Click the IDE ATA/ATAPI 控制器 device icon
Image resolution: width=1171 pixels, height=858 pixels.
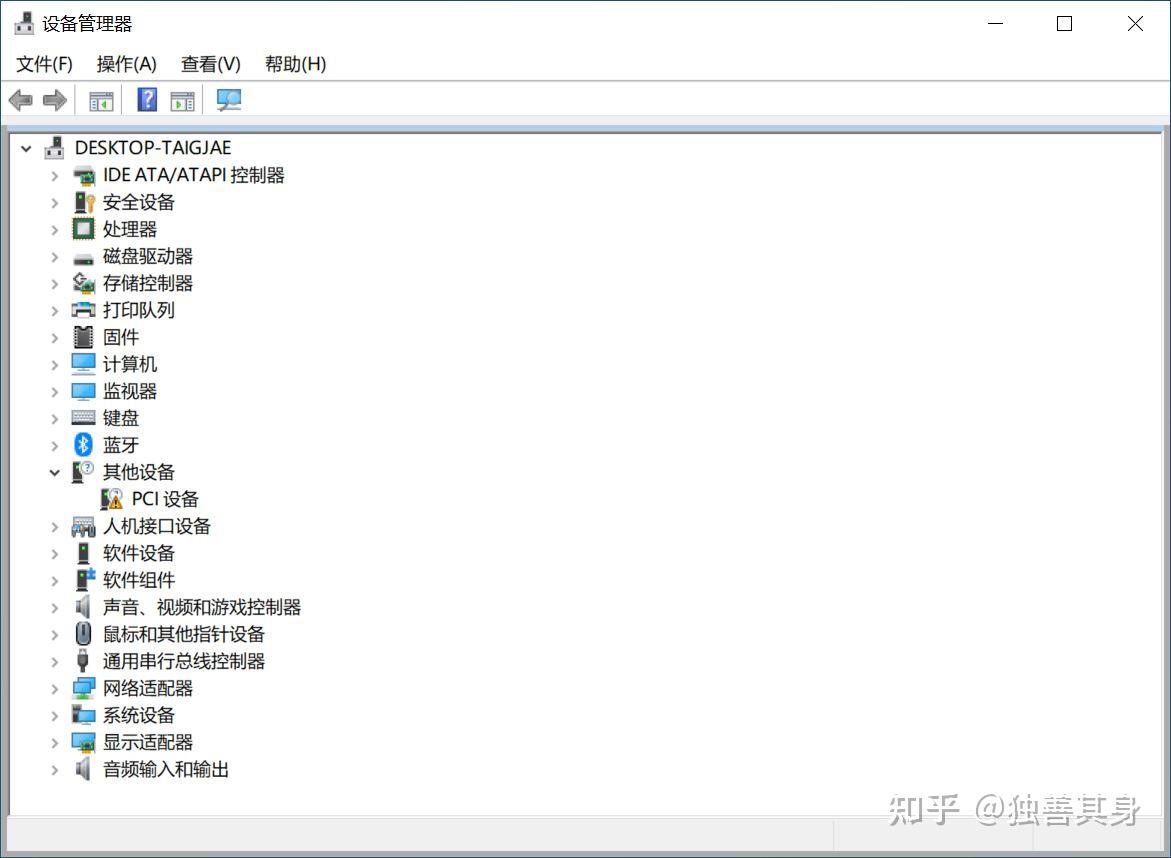click(x=84, y=175)
